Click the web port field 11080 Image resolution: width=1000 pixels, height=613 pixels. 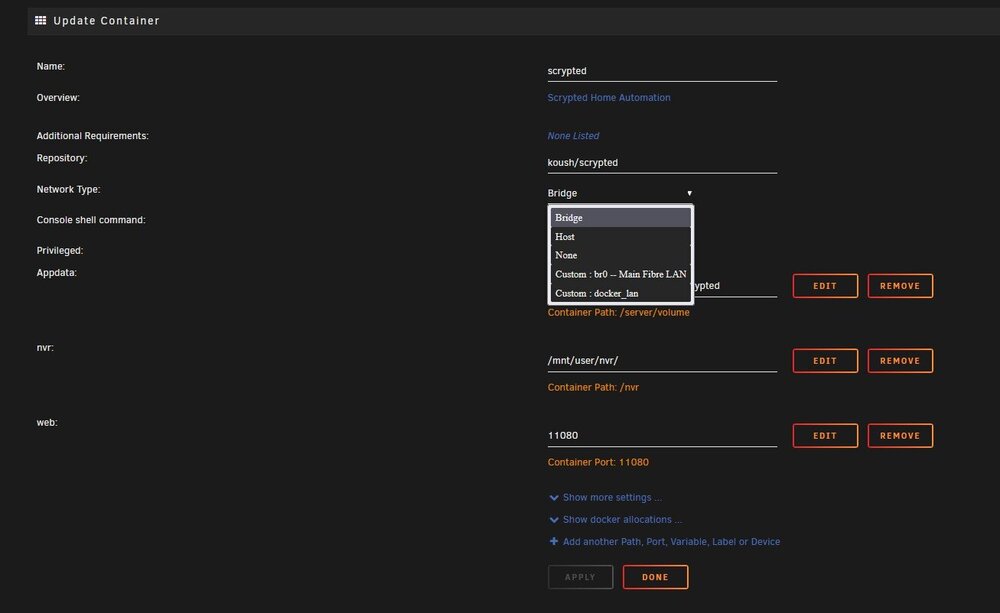coord(662,436)
